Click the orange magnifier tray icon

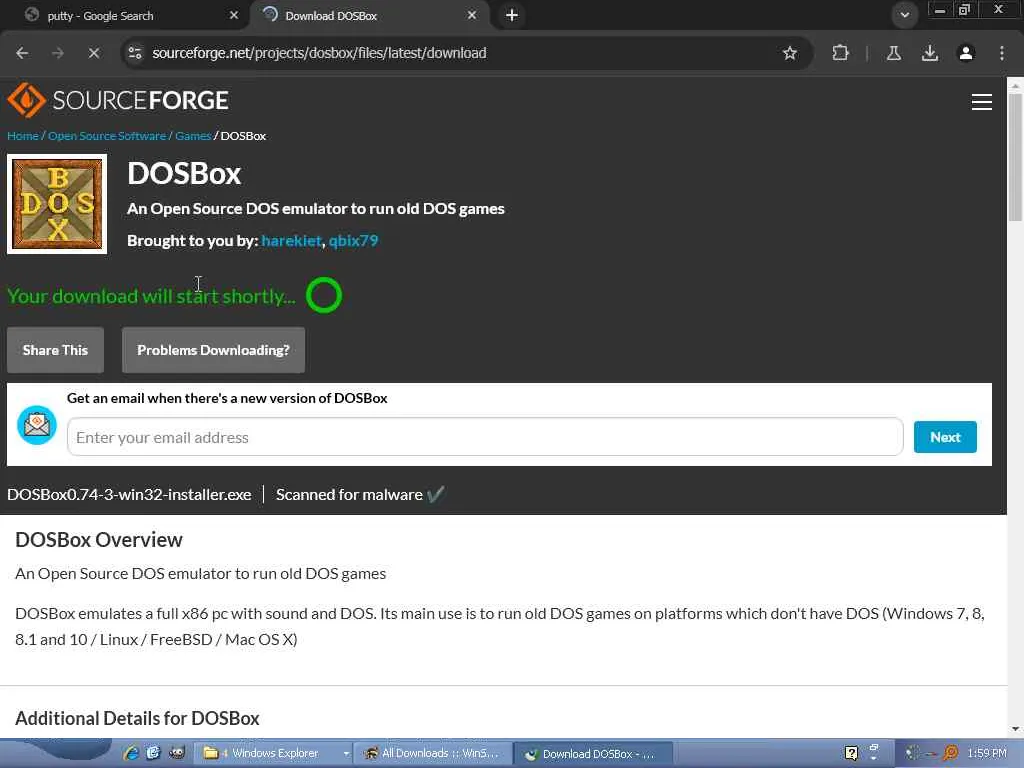pos(950,753)
